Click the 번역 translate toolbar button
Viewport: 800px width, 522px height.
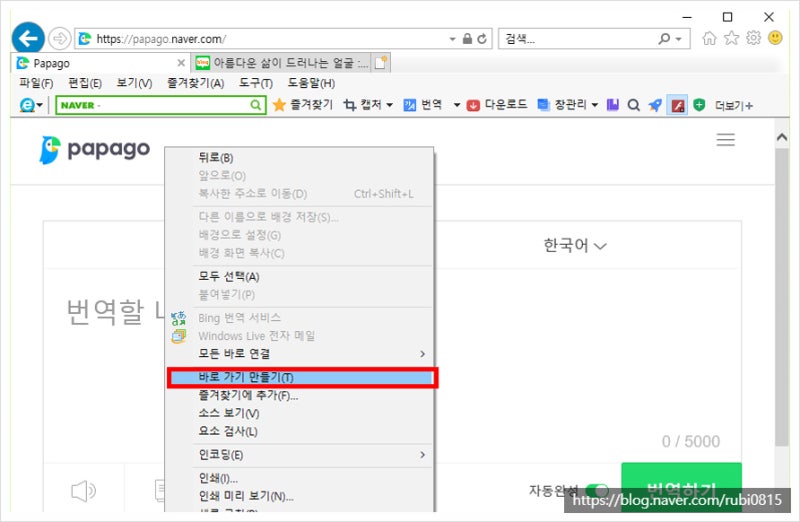point(423,105)
